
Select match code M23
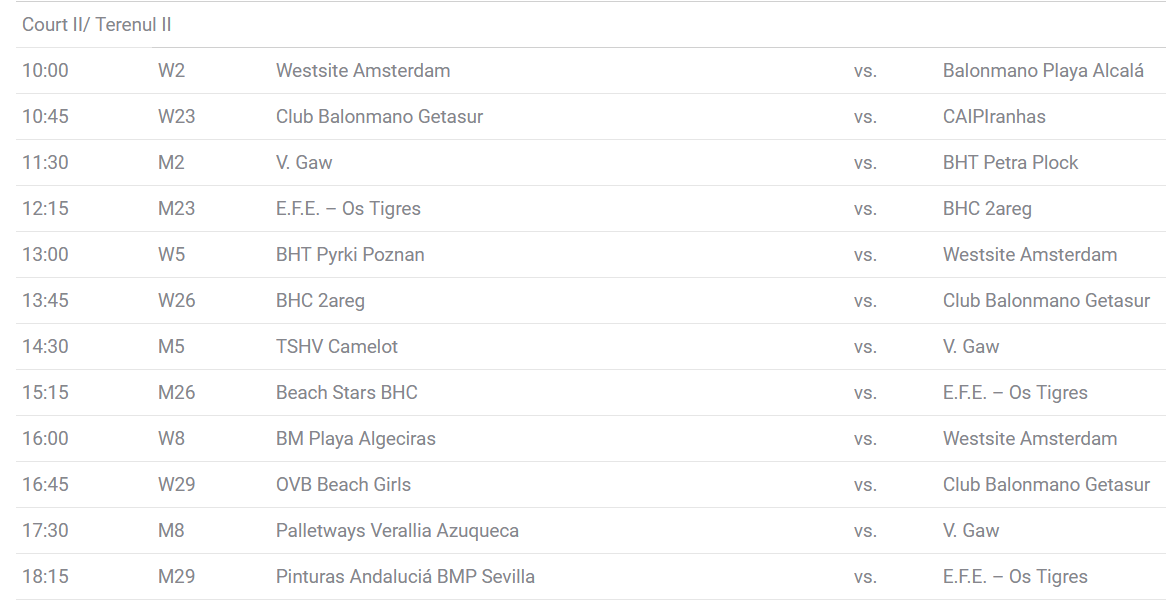tap(177, 209)
